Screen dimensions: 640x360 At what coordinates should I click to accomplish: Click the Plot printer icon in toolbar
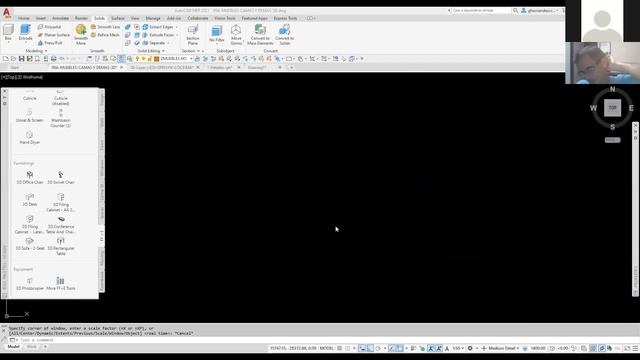53,59
